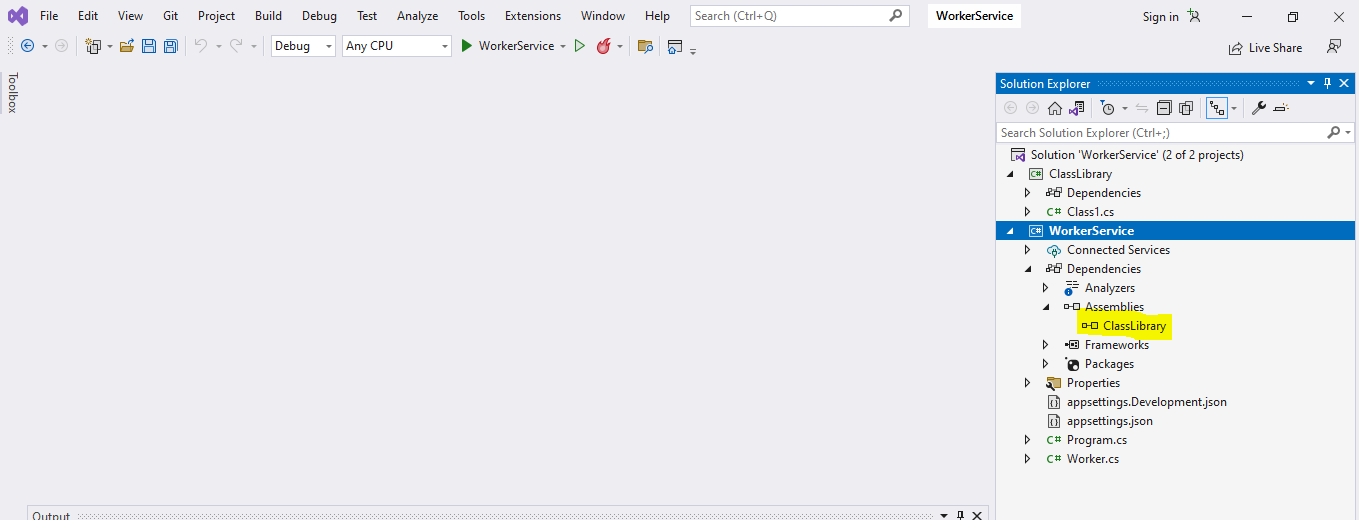The width and height of the screenshot is (1359, 520).
Task: Click the Start Without Debugging outline play icon
Action: coord(579,46)
